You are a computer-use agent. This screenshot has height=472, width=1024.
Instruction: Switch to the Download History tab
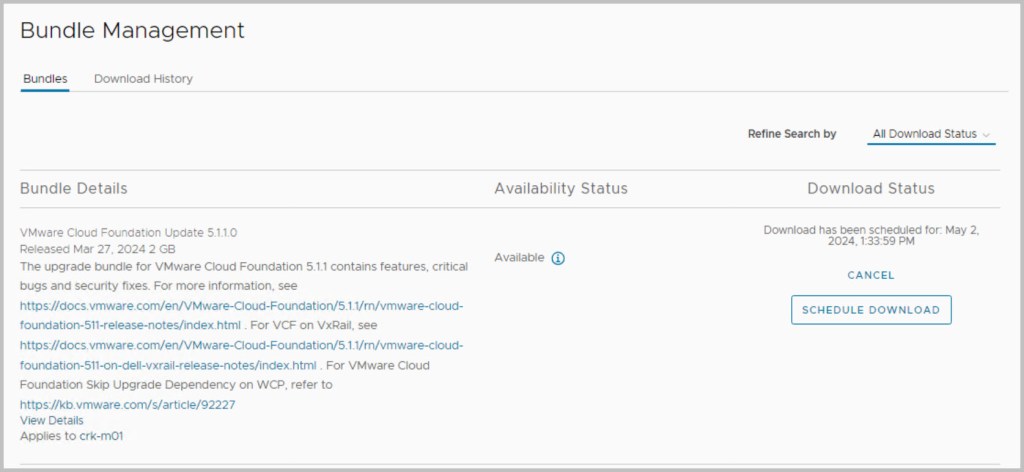(143, 79)
